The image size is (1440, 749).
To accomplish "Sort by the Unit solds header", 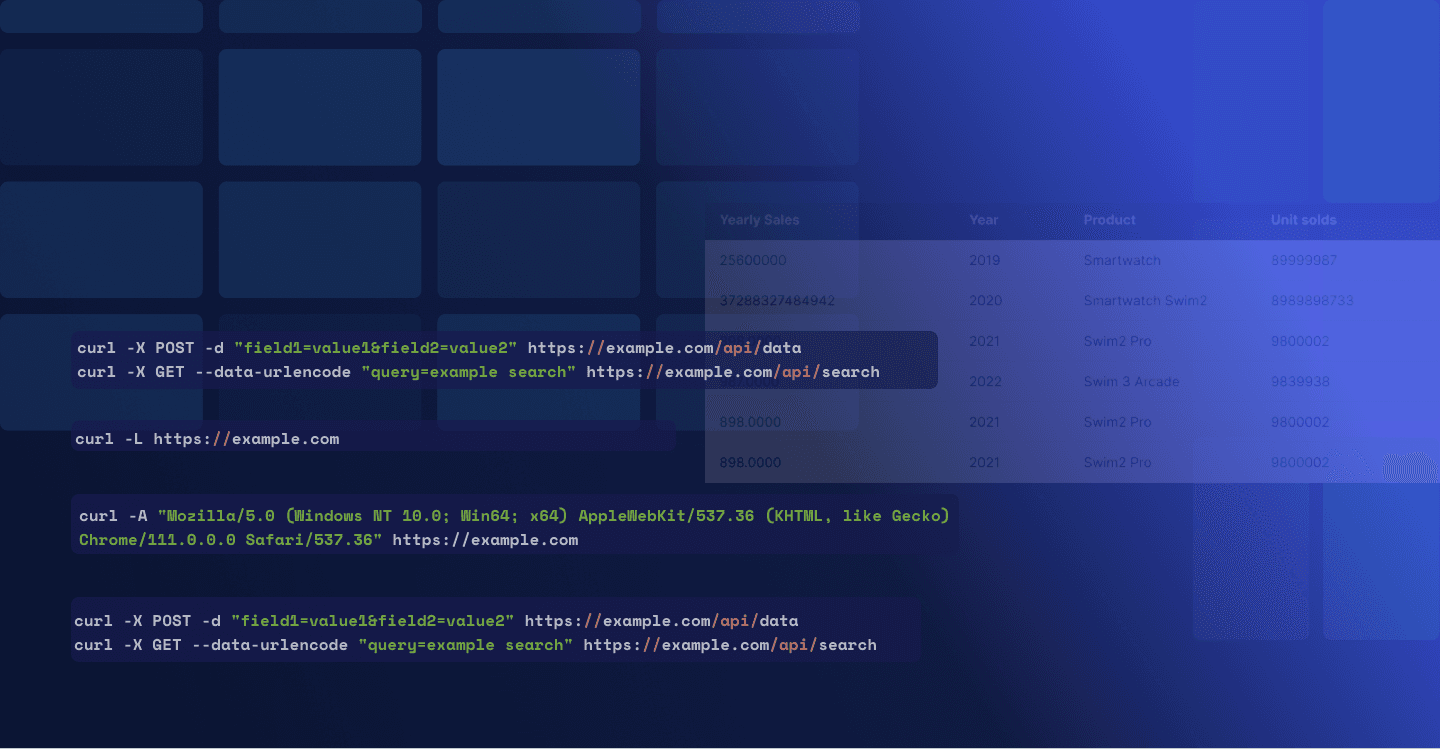I will (x=1303, y=220).
